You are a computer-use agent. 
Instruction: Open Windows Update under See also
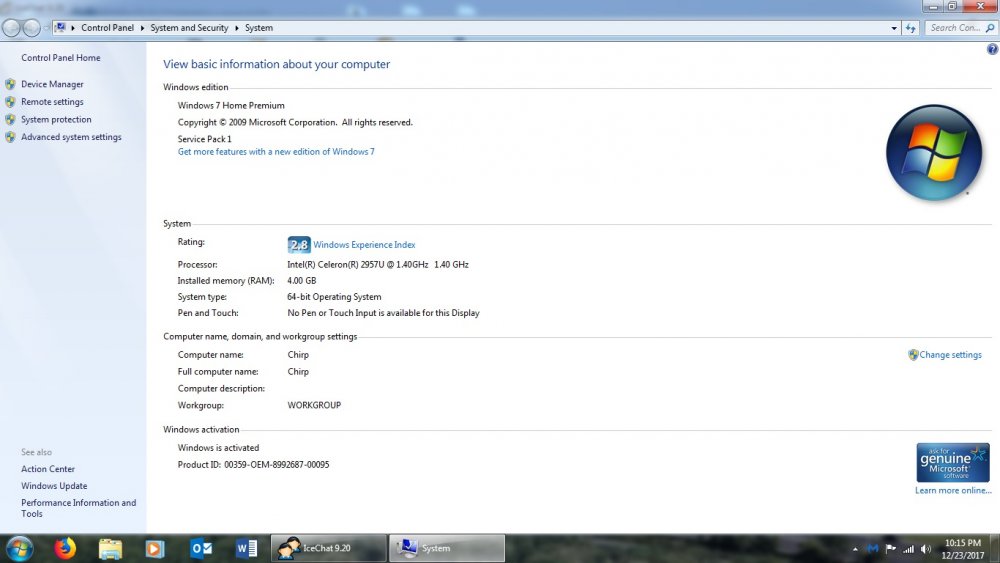coord(54,486)
